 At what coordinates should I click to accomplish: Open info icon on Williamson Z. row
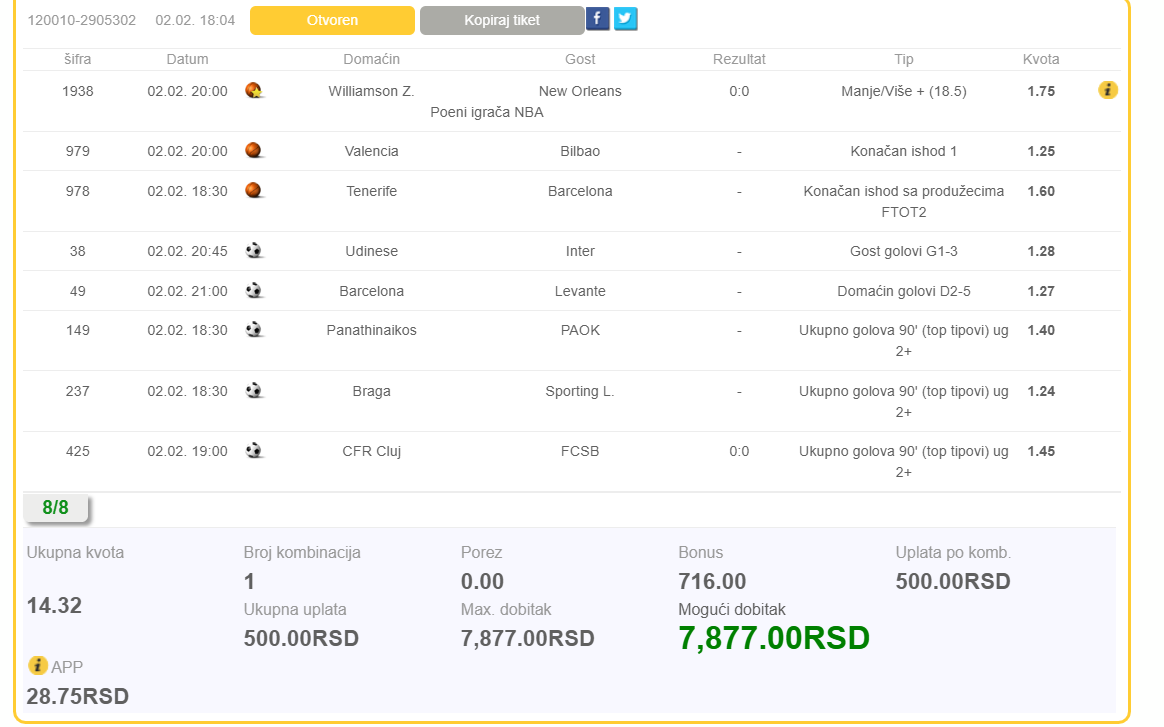pyautogui.click(x=1108, y=91)
